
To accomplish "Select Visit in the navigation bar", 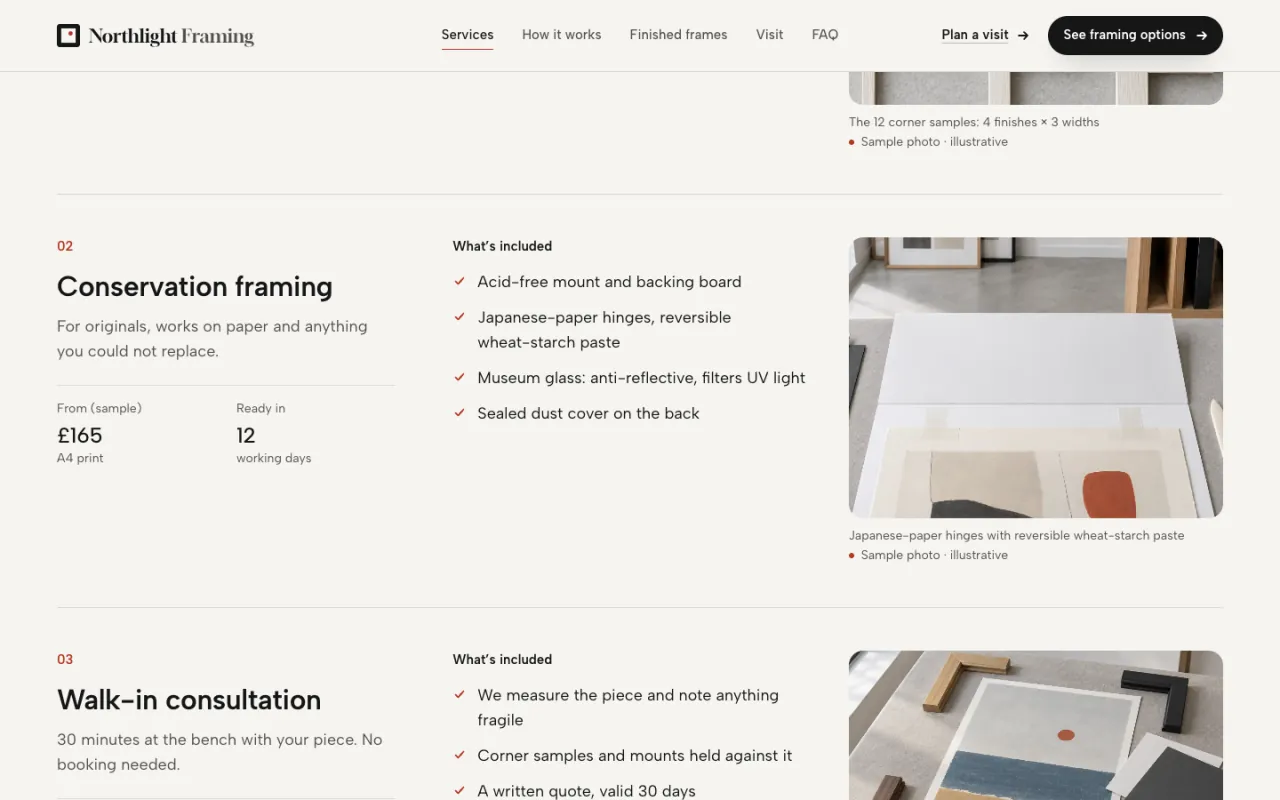I will (769, 35).
